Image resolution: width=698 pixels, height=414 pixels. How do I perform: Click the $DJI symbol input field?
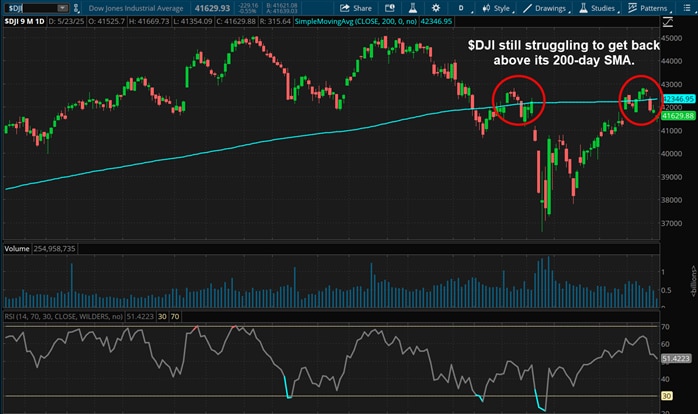(33, 8)
